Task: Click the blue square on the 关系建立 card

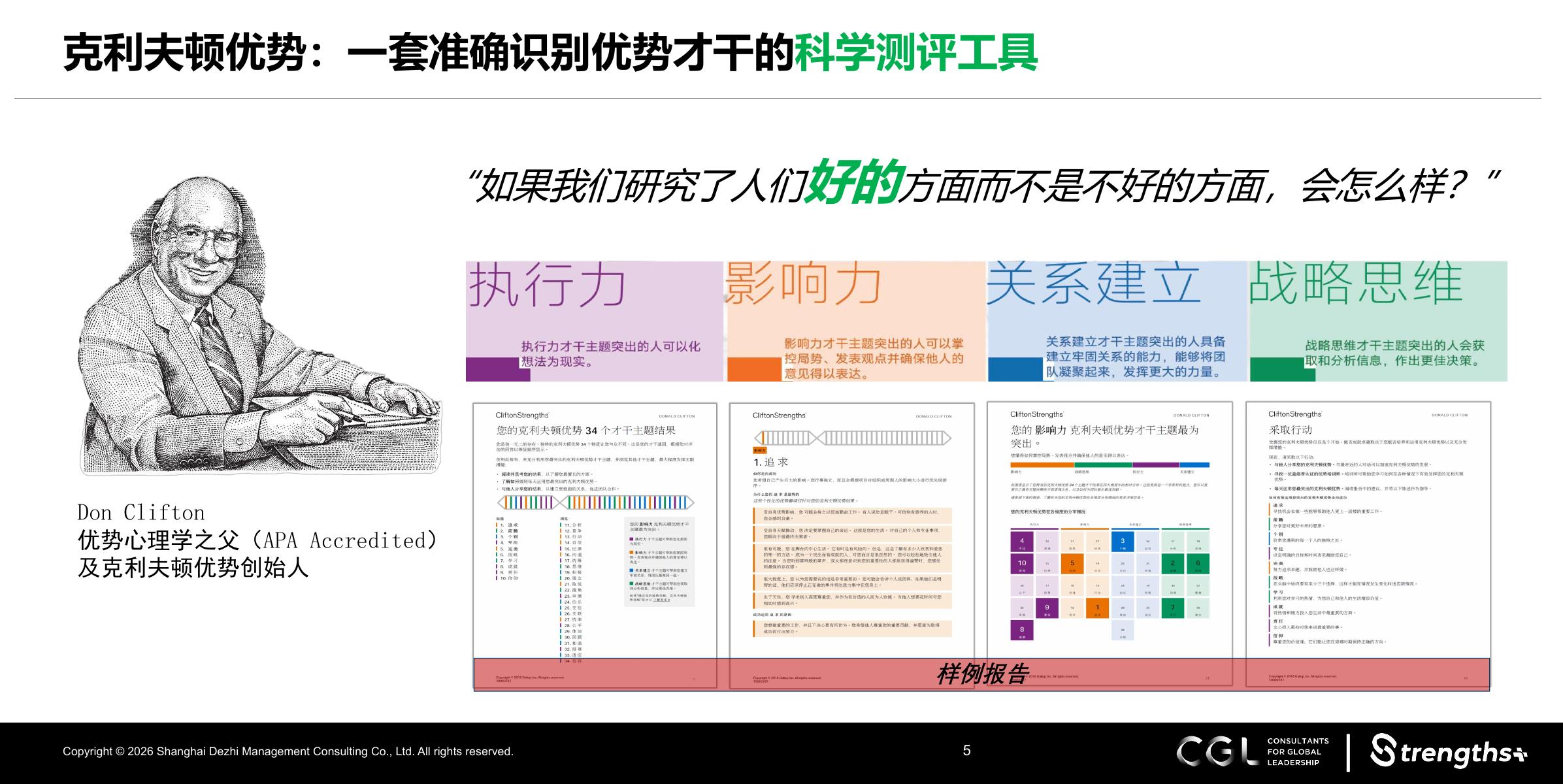Action: pyautogui.click(x=1015, y=369)
